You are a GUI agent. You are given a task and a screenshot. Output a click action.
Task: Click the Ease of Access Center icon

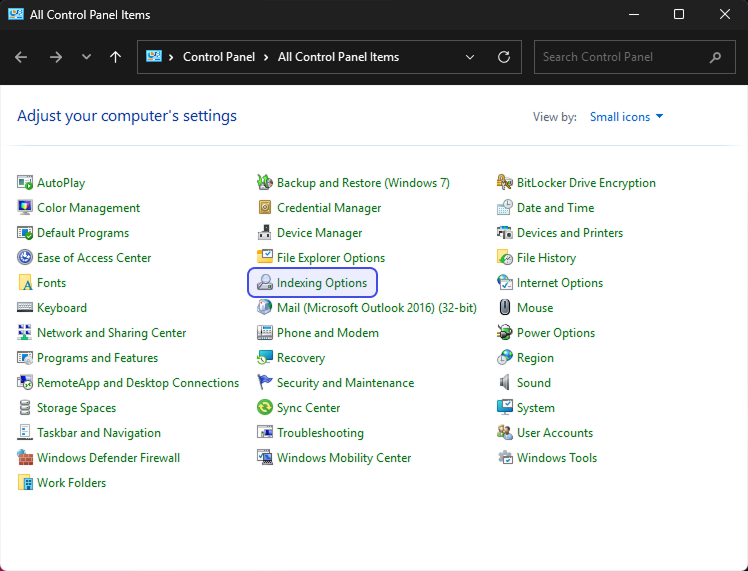pos(25,258)
